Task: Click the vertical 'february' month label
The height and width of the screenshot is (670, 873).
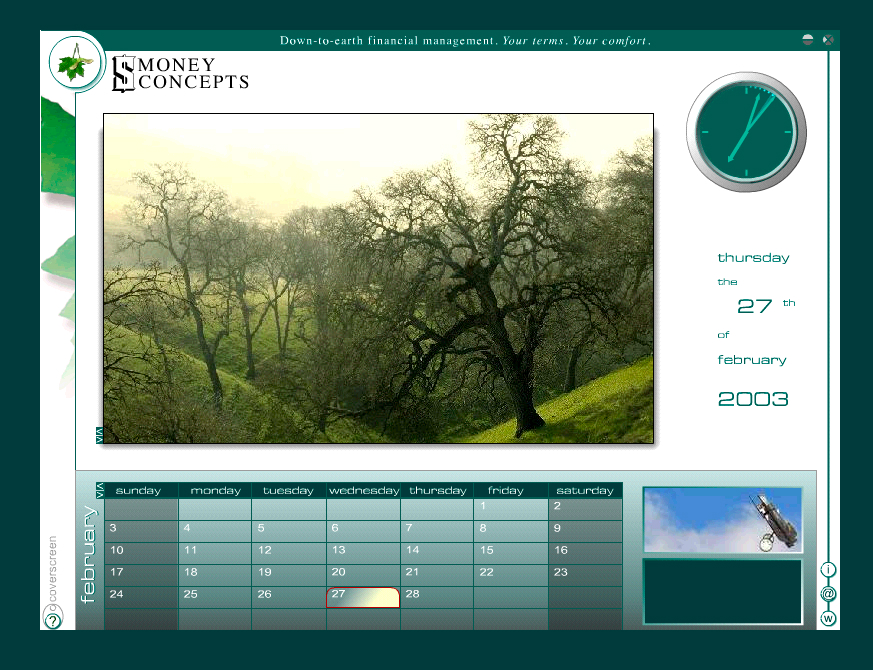Action: [89, 555]
